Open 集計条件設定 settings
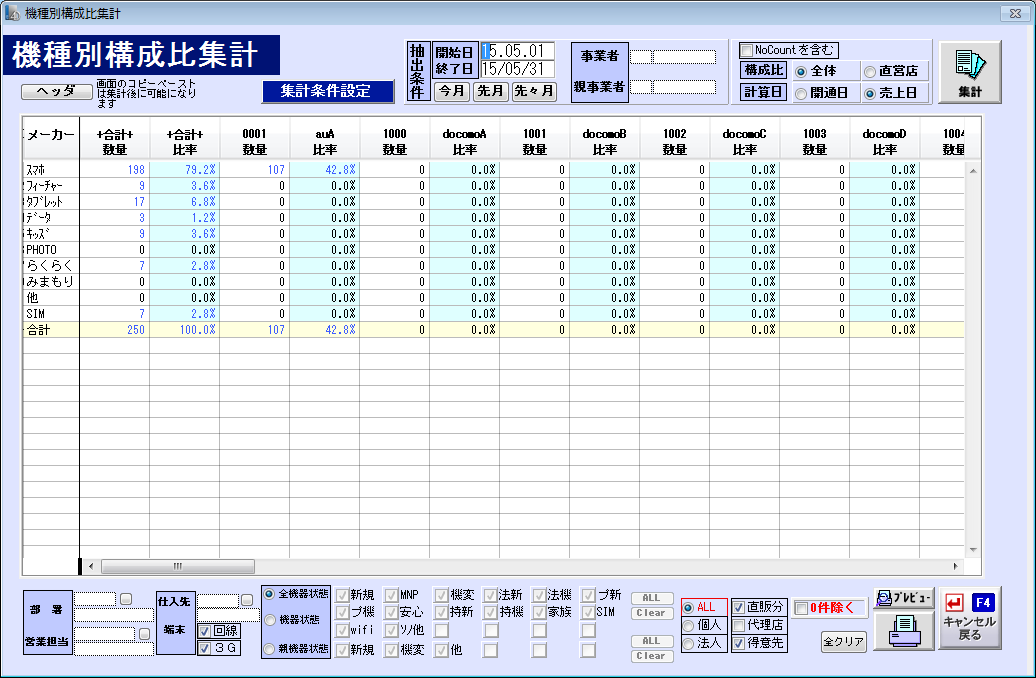The height and width of the screenshot is (678, 1036). point(328,91)
